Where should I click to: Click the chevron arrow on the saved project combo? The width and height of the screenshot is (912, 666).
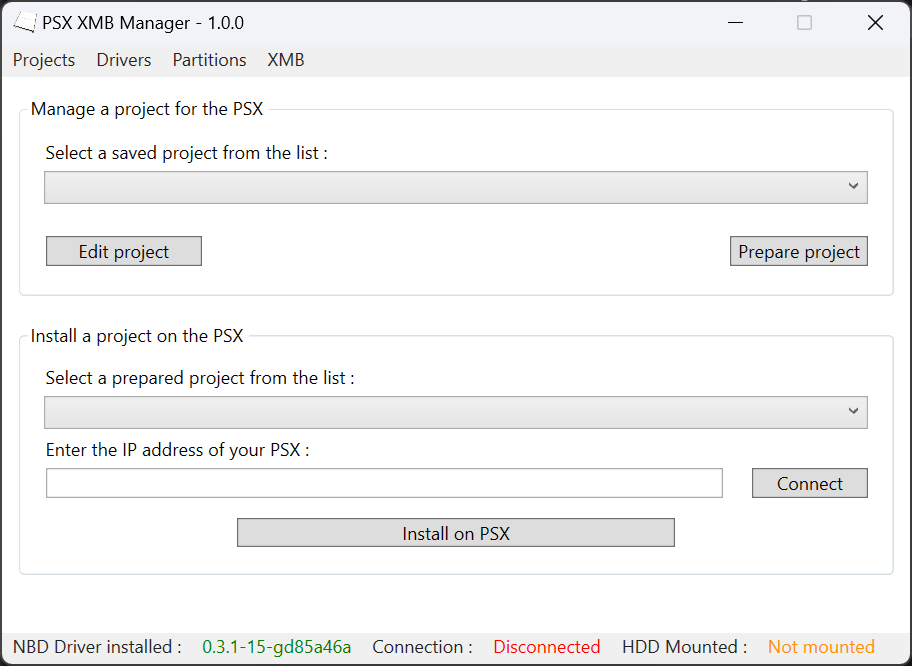click(853, 187)
